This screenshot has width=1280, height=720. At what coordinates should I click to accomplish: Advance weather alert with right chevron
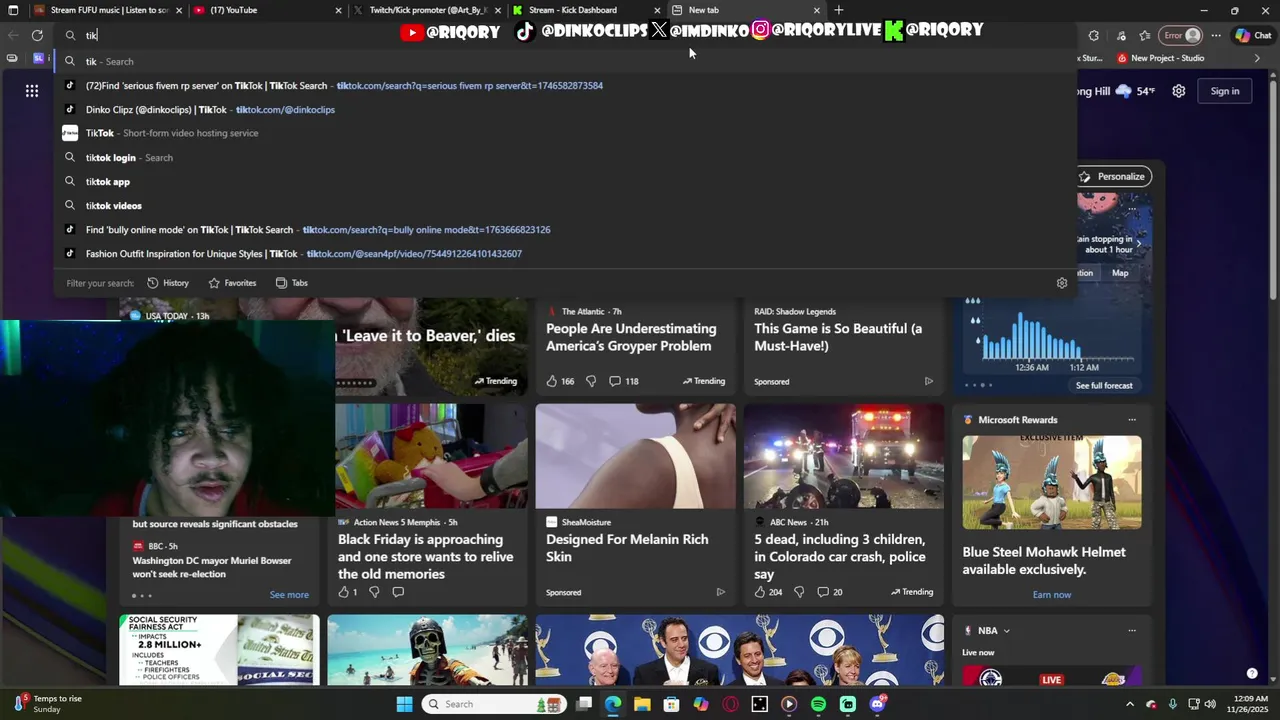point(1138,244)
